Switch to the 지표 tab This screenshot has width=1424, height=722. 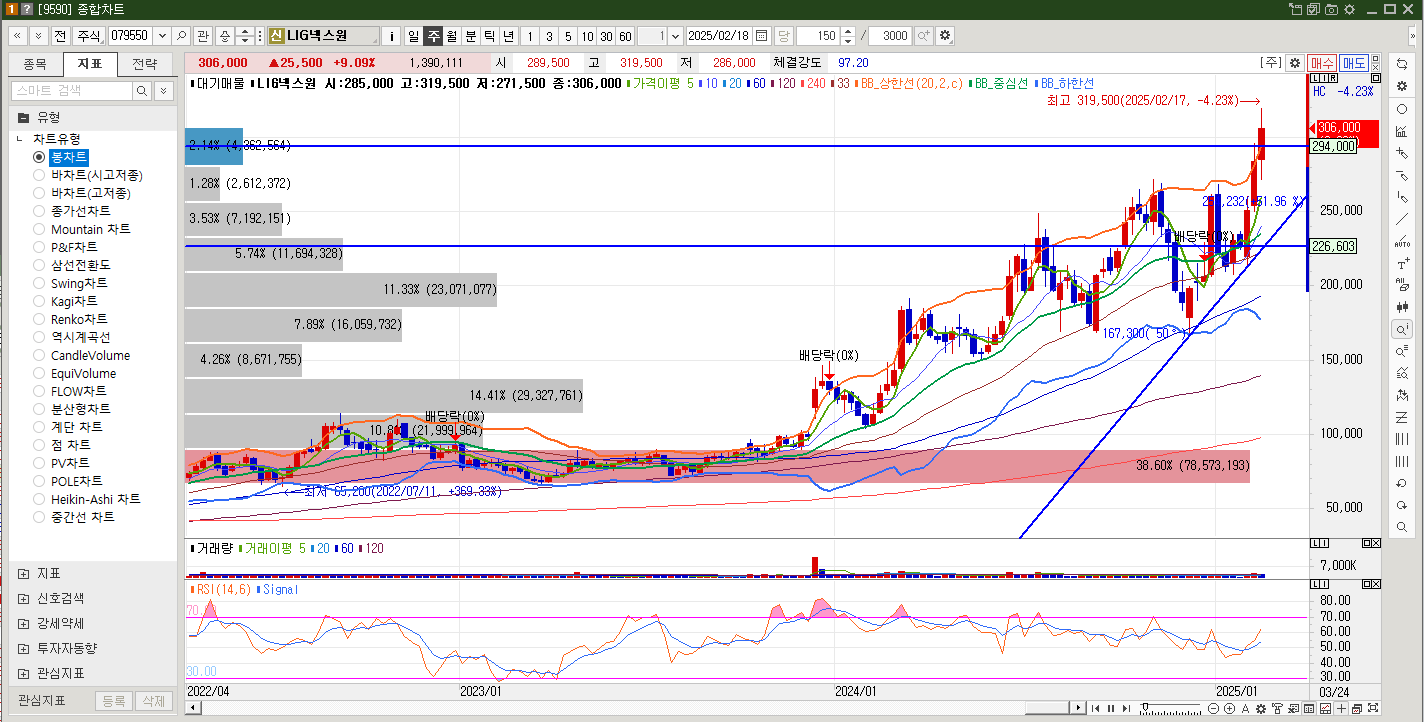tap(90, 64)
